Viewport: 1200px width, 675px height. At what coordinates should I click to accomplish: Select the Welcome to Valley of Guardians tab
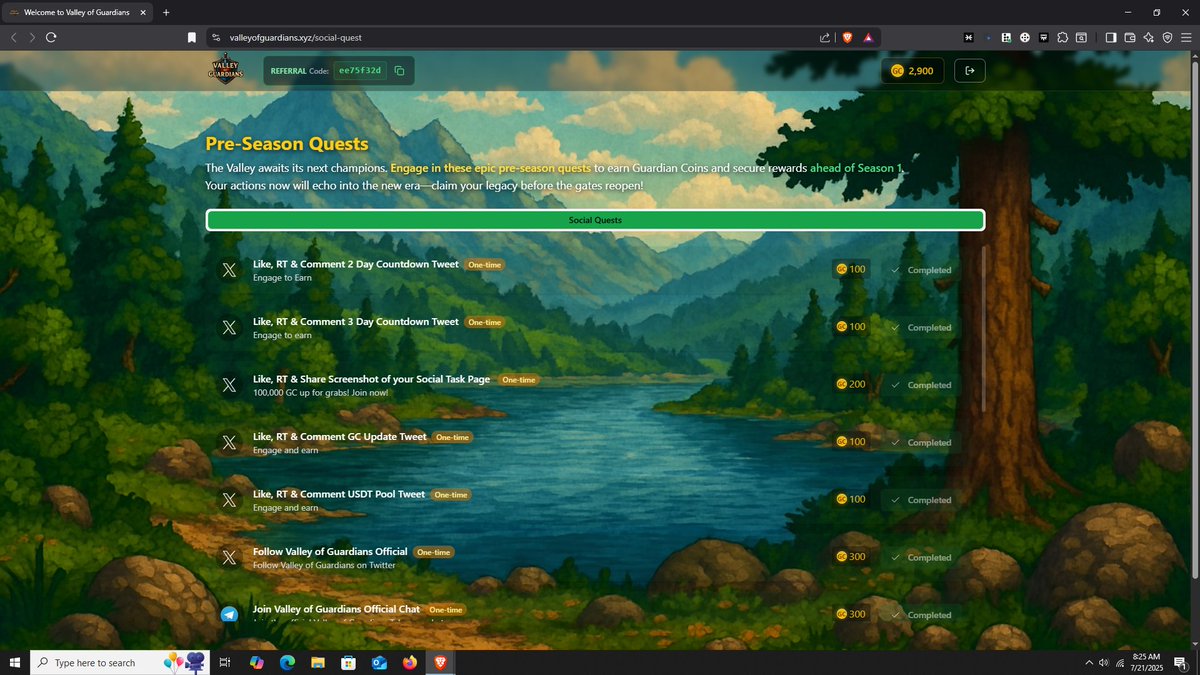point(78,12)
